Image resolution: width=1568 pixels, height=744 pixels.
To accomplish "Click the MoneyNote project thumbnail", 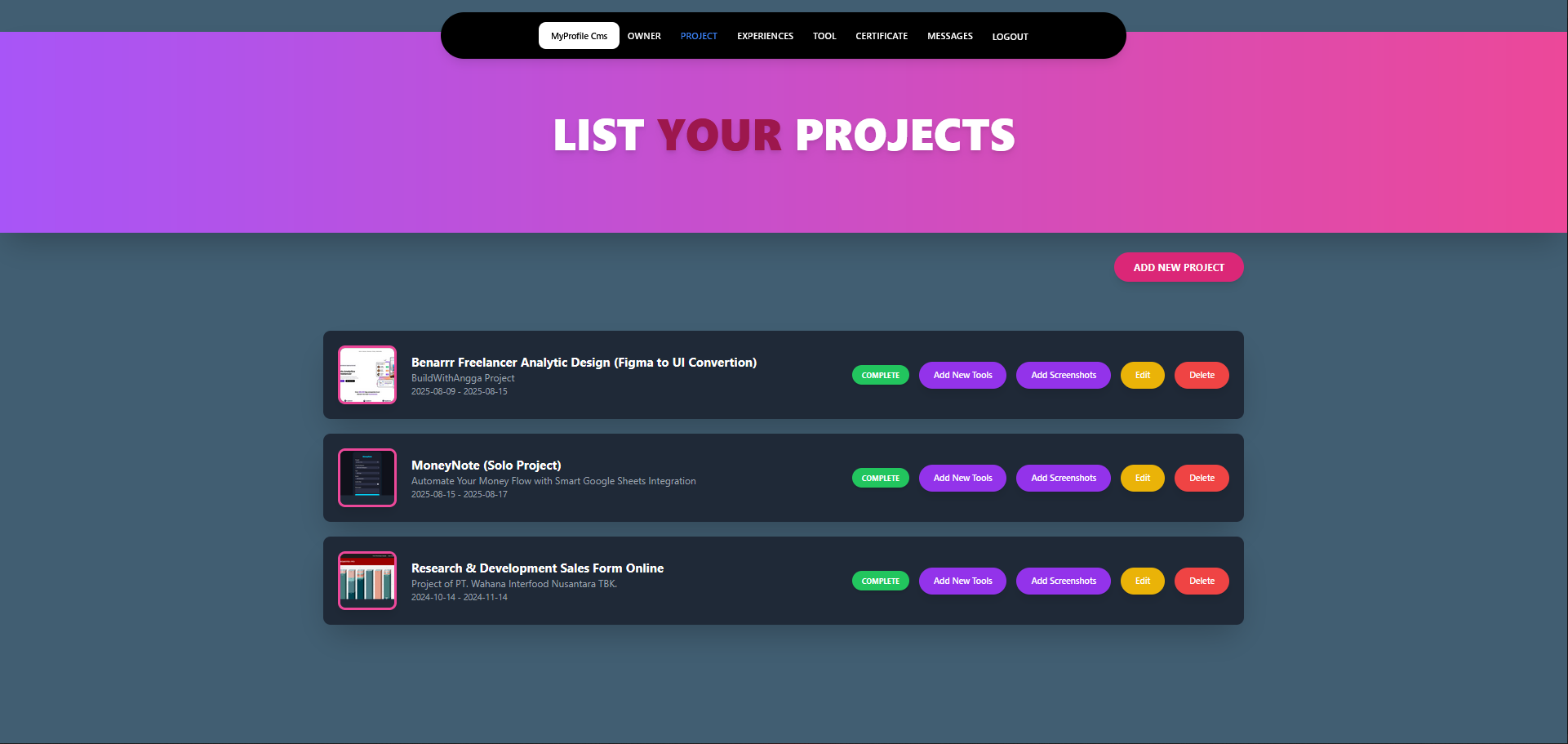I will pyautogui.click(x=367, y=478).
